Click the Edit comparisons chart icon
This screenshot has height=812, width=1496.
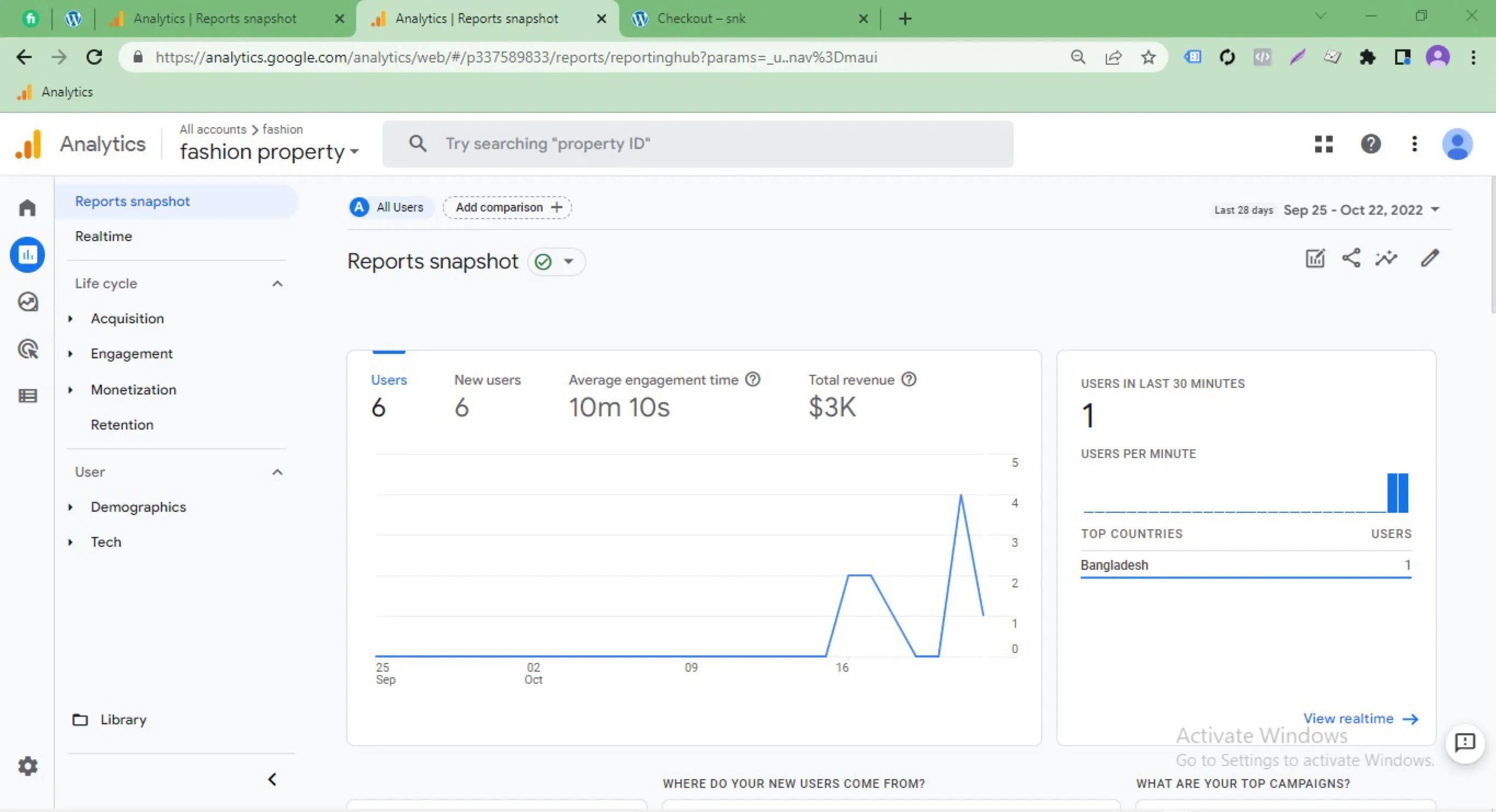point(1315,258)
